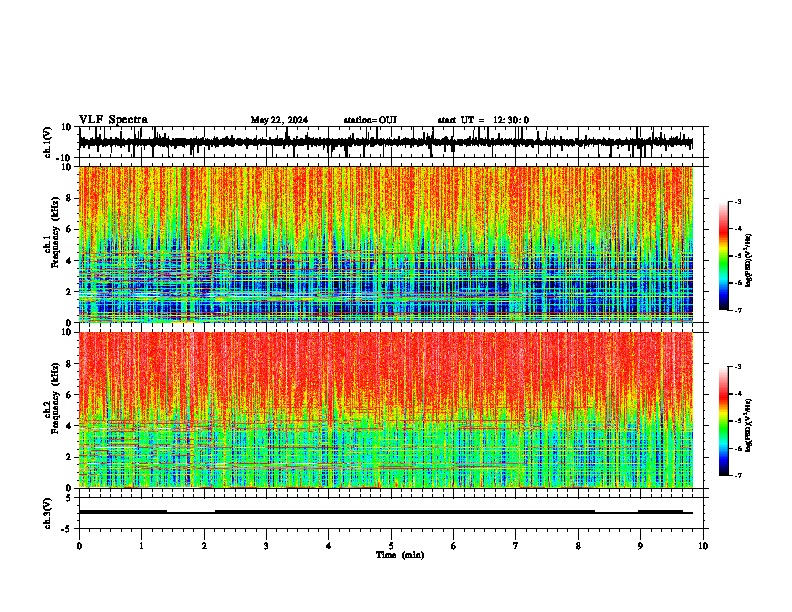
Task: Click time axis tick label "7"
Action: 516,546
